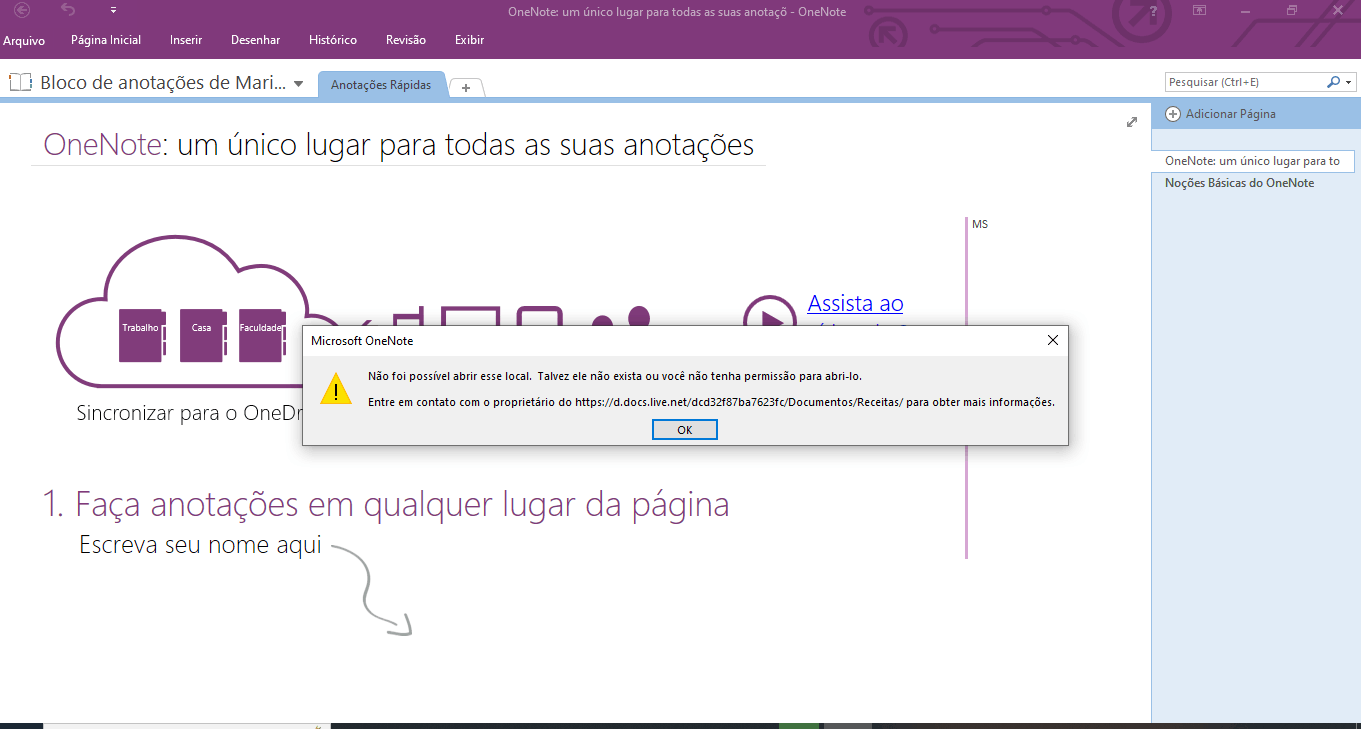Viewport: 1361px width, 729px height.
Task: Open the search scope dropdown arrow
Action: [x=1349, y=82]
